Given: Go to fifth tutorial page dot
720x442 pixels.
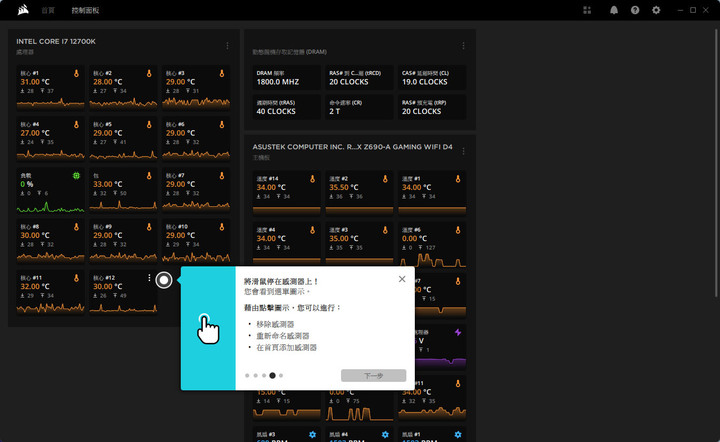Looking at the screenshot, I should 281,375.
